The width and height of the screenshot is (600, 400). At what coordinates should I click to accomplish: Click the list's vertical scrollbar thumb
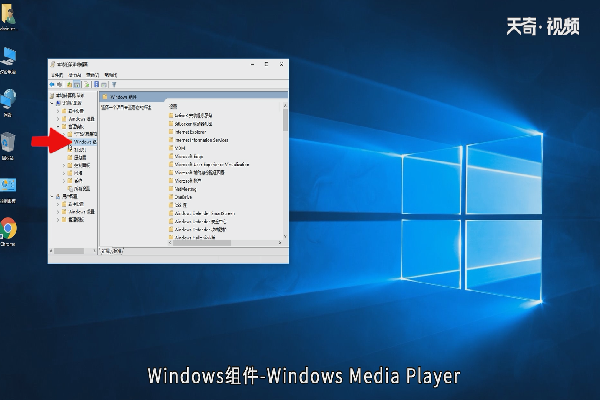pos(285,120)
